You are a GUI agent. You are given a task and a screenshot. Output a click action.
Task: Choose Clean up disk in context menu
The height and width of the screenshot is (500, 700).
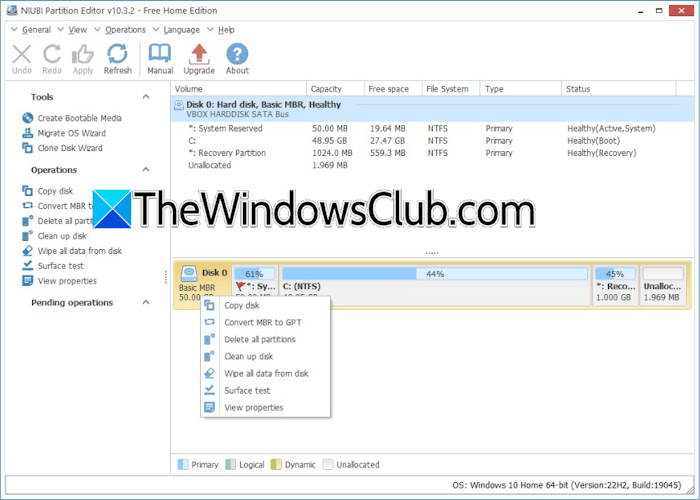click(x=266, y=356)
